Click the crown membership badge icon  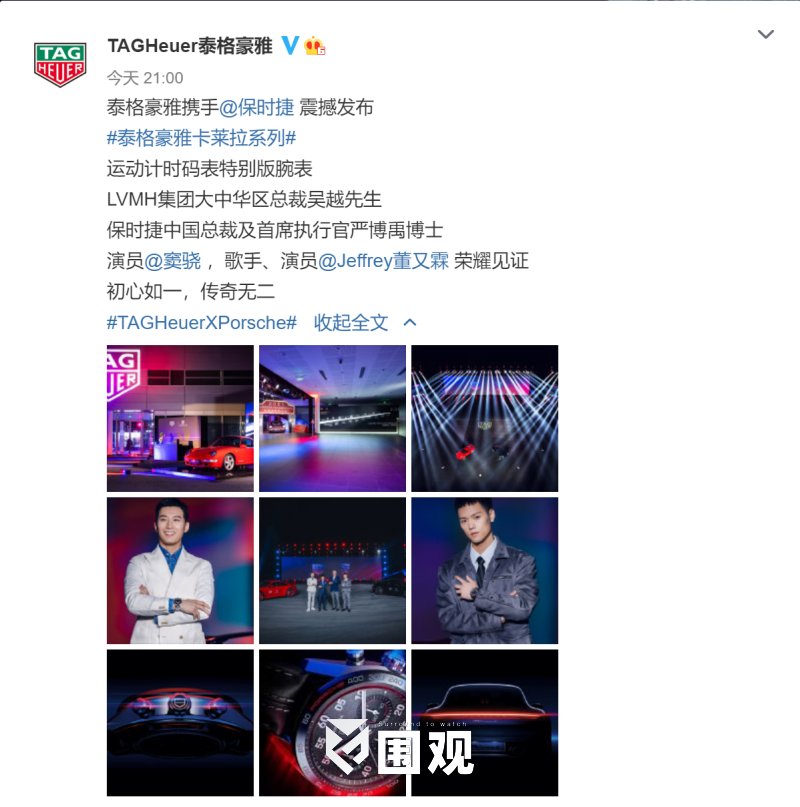coord(314,46)
